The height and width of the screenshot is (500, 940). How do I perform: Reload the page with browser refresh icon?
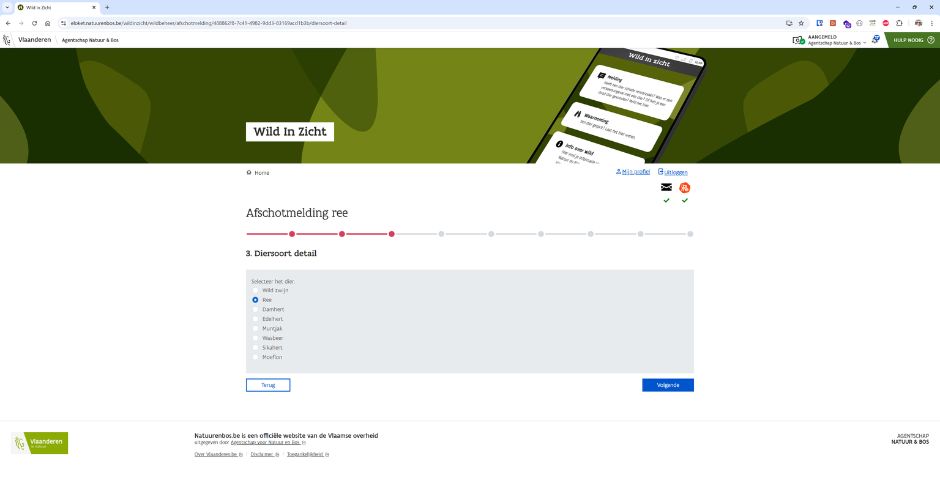click(34, 23)
